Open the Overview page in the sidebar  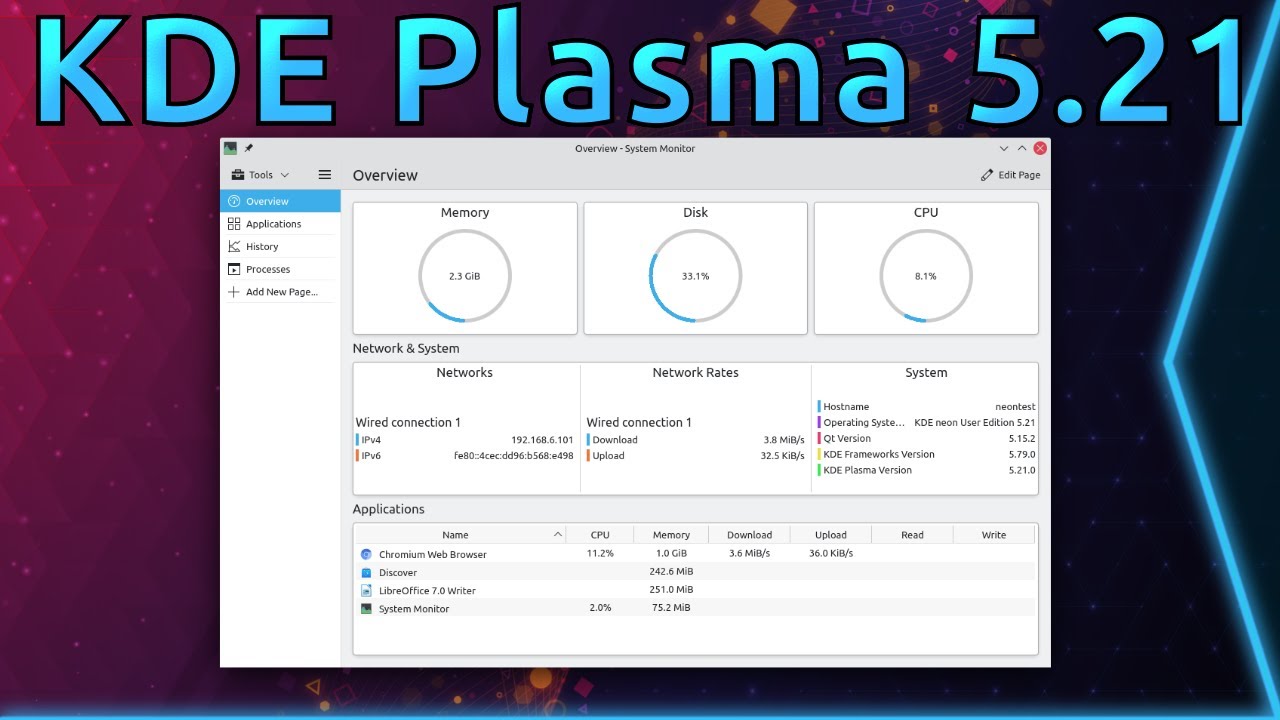click(280, 201)
